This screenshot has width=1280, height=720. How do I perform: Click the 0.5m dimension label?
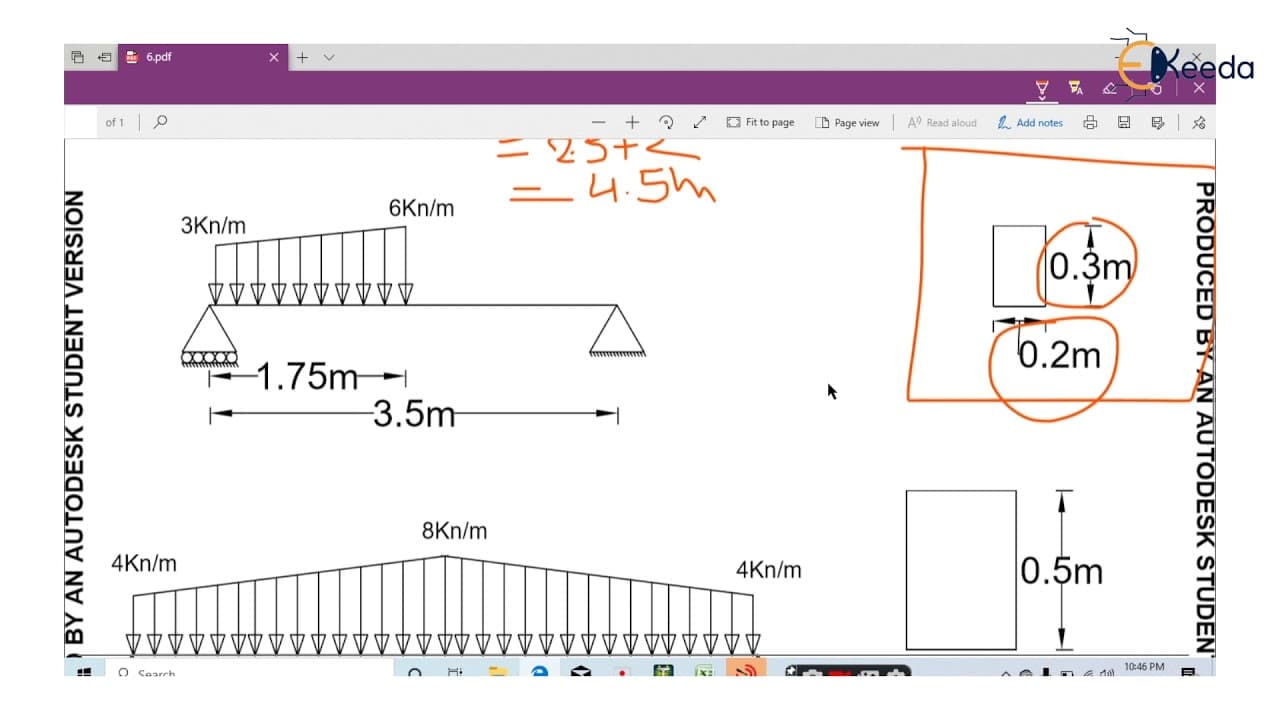coord(1061,570)
